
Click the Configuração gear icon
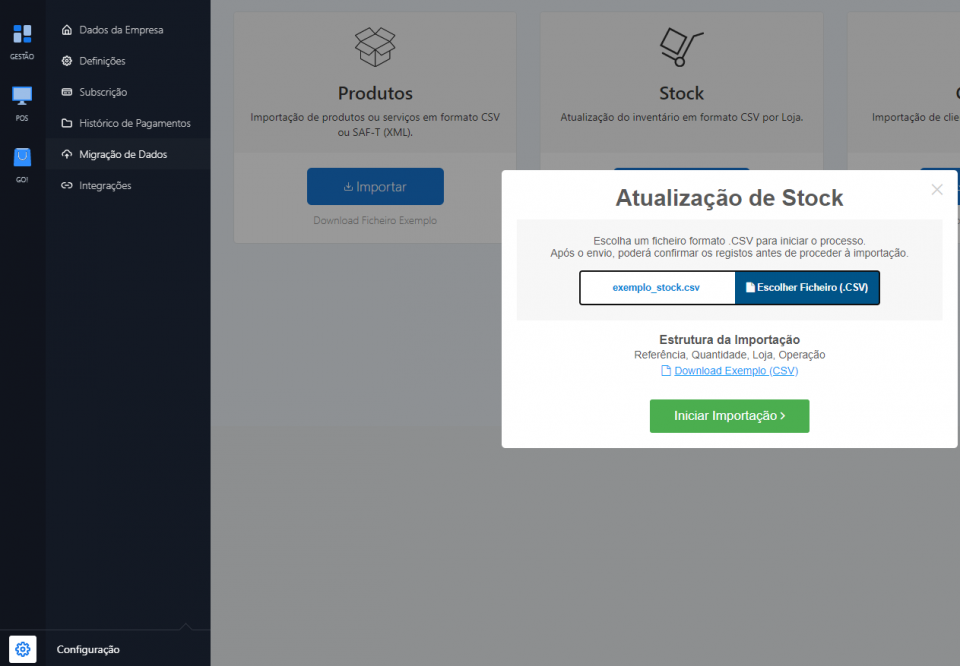click(22, 649)
